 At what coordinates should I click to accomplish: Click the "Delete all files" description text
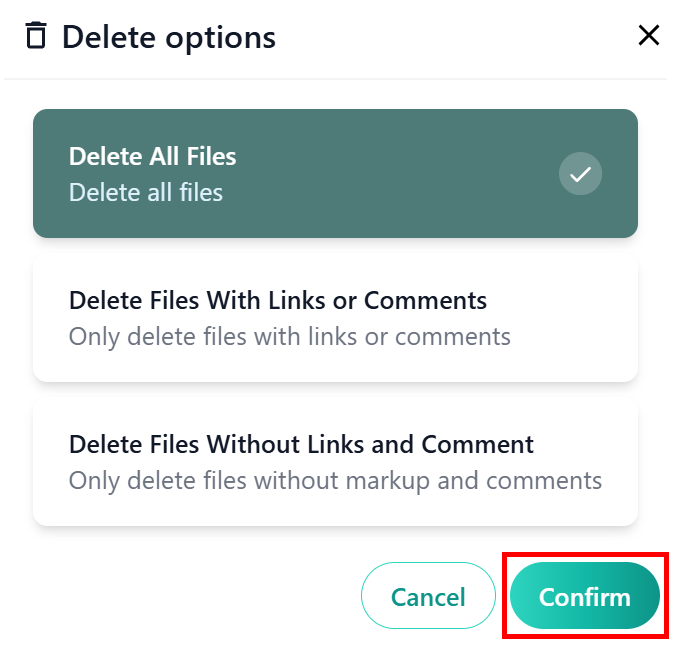coord(146,192)
